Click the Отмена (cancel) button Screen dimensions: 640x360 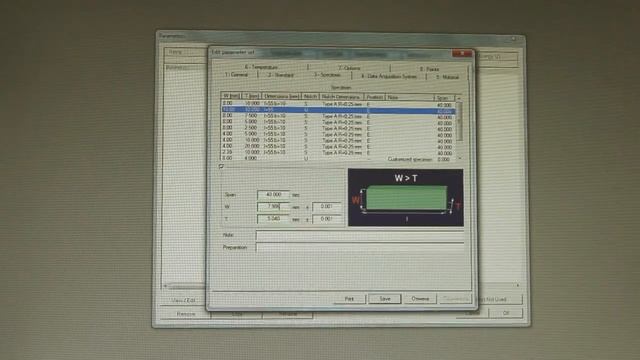pos(420,299)
